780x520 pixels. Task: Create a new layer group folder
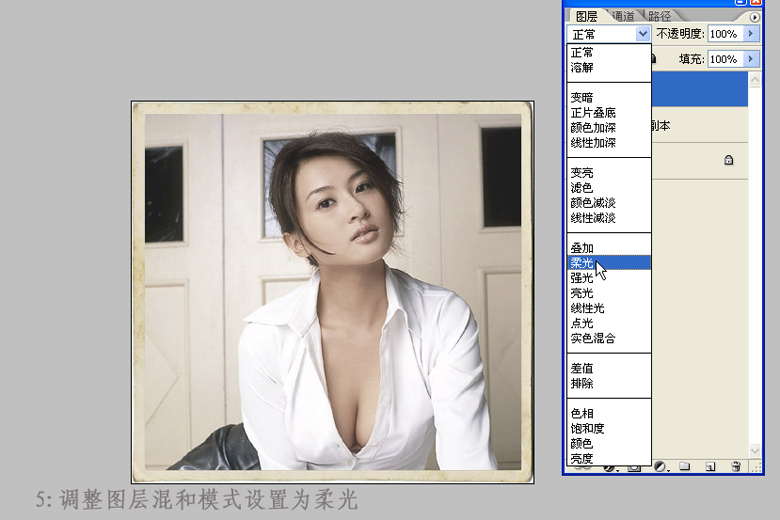pos(685,467)
